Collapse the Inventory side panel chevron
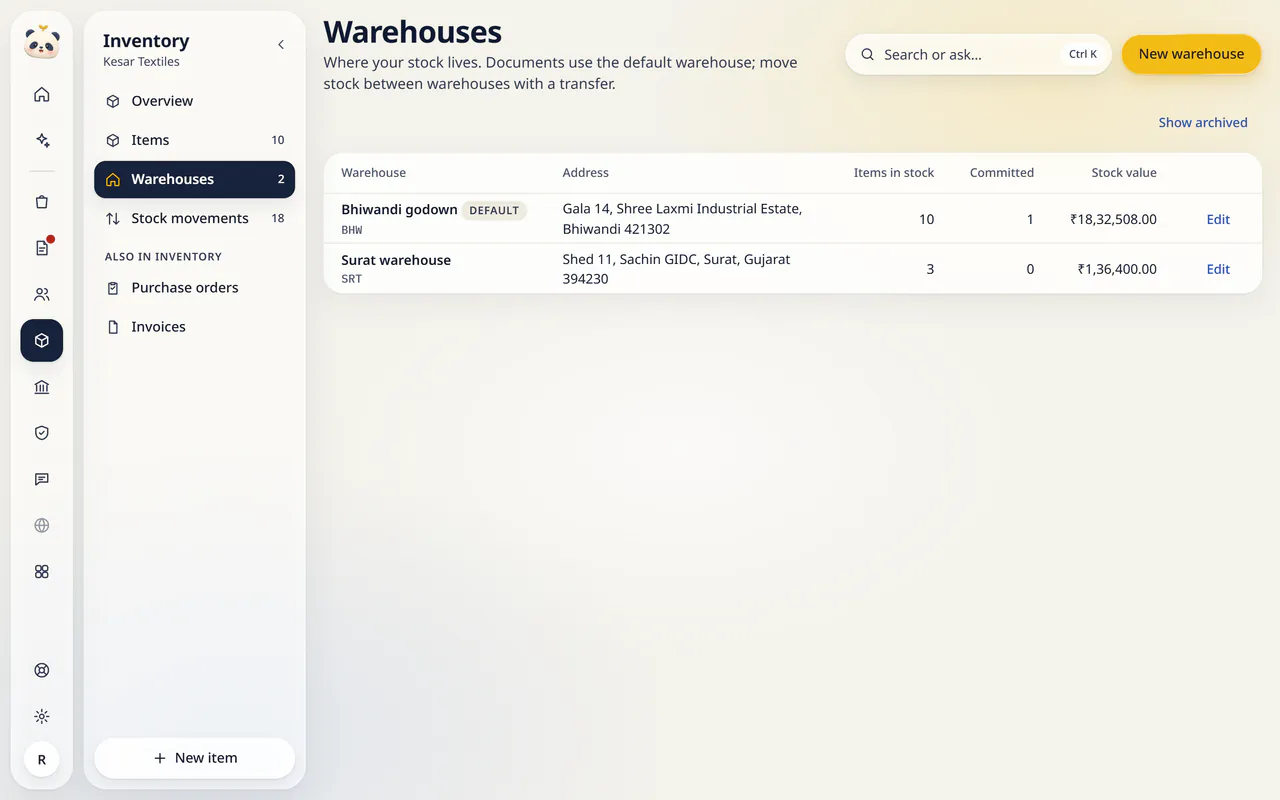The height and width of the screenshot is (800, 1280). coord(281,45)
